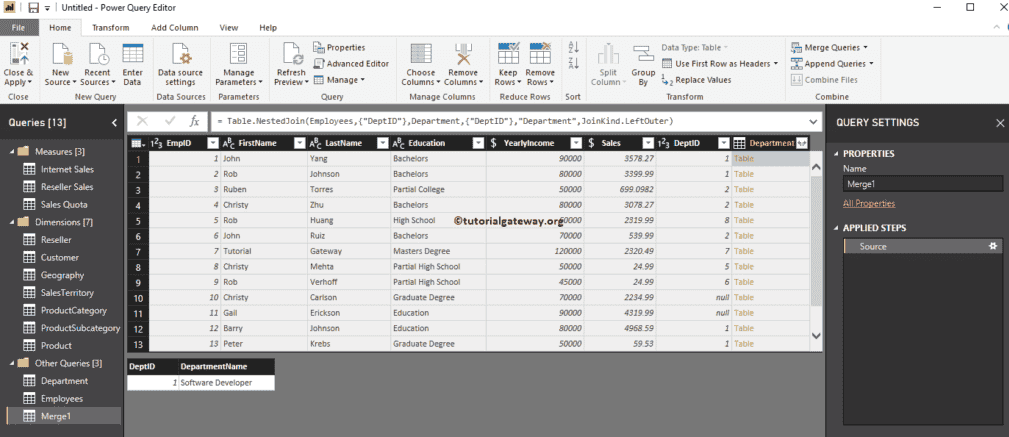Collapse the Measures folder
The width and height of the screenshot is (1009, 437).
[12, 152]
